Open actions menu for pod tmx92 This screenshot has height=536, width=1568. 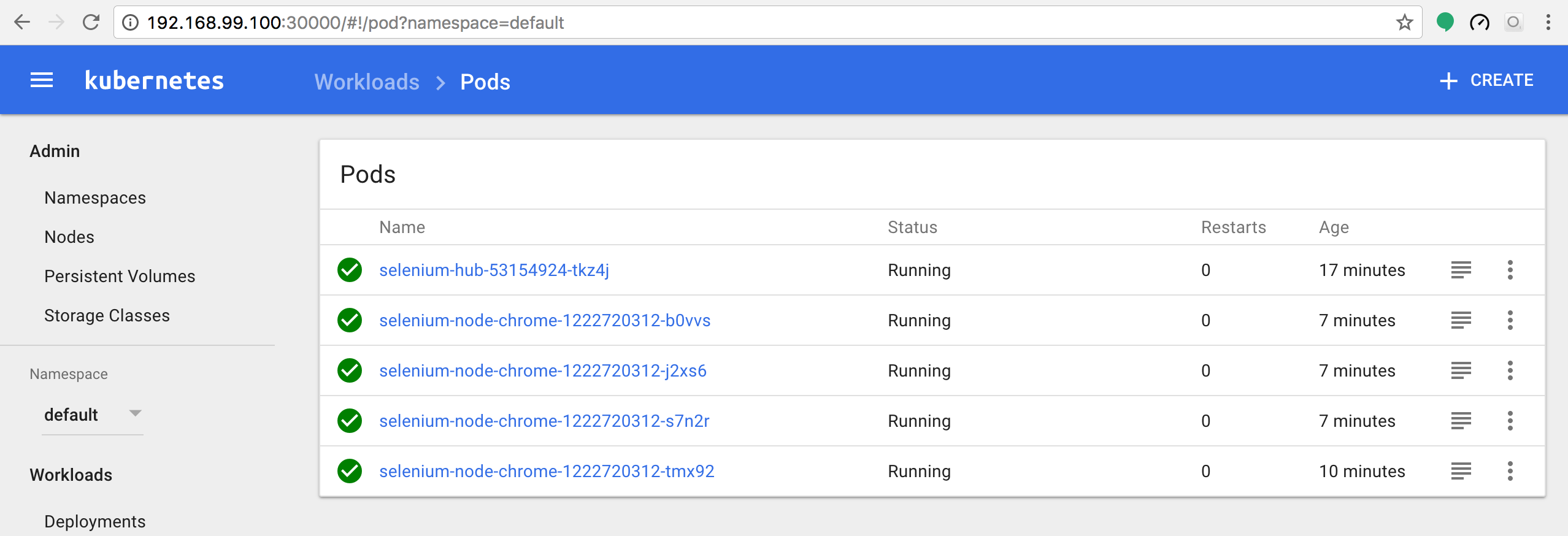pyautogui.click(x=1510, y=471)
